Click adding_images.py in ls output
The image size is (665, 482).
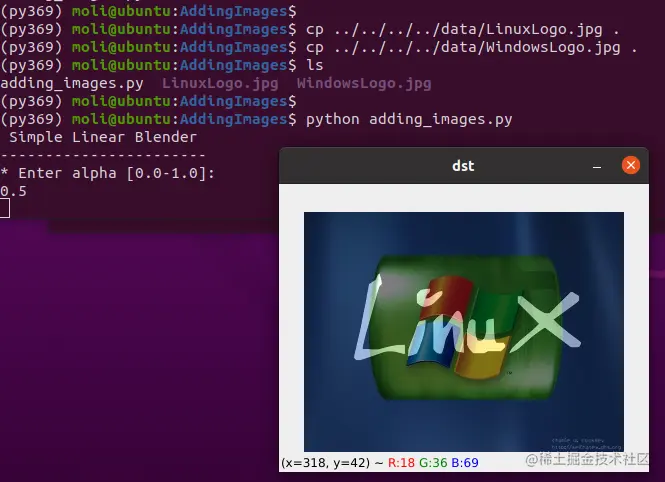tap(72, 83)
